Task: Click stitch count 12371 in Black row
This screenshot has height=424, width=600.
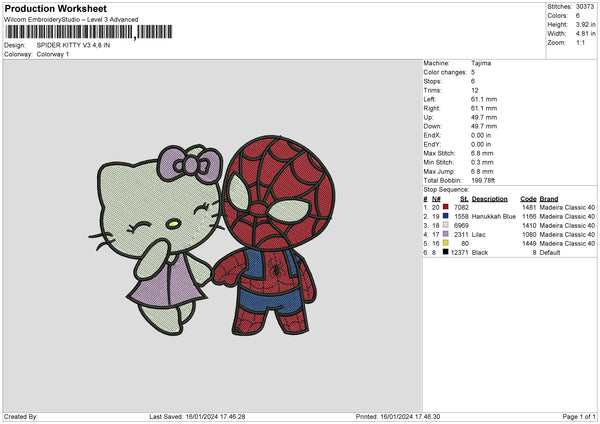Action: 460,253
